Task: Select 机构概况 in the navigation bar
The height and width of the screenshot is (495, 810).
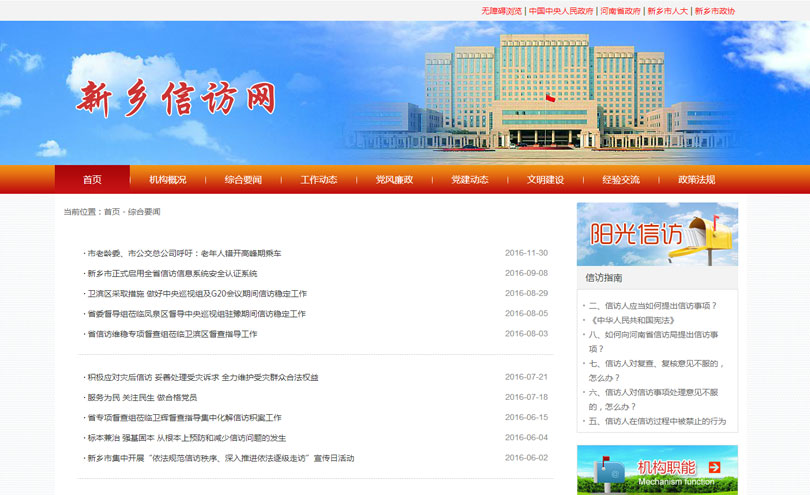Action: [x=168, y=180]
